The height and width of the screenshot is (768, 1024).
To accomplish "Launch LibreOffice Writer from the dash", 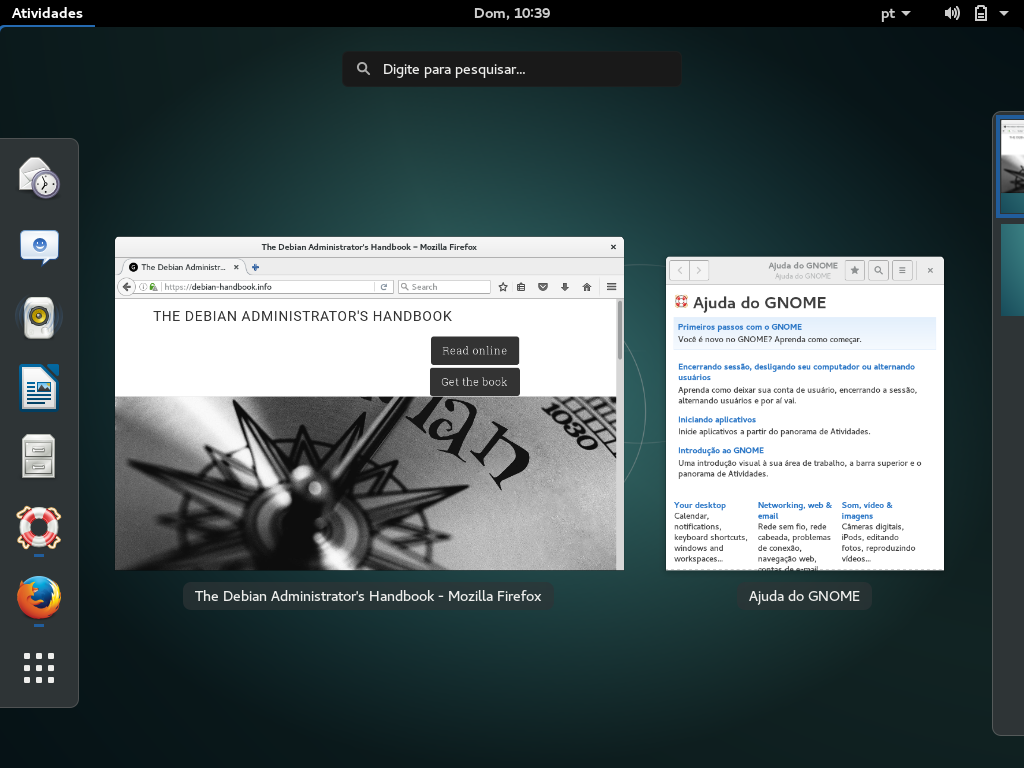I will pyautogui.click(x=39, y=387).
